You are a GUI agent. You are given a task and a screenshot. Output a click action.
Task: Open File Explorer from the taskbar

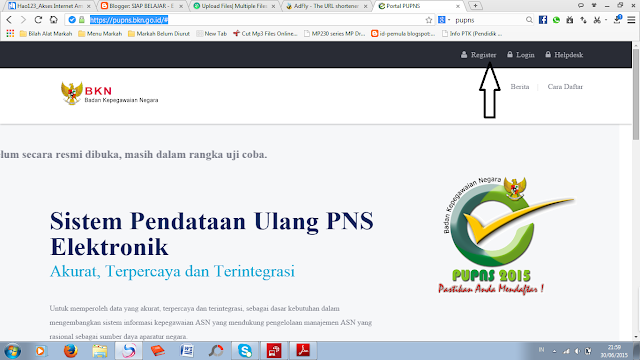click(100, 351)
